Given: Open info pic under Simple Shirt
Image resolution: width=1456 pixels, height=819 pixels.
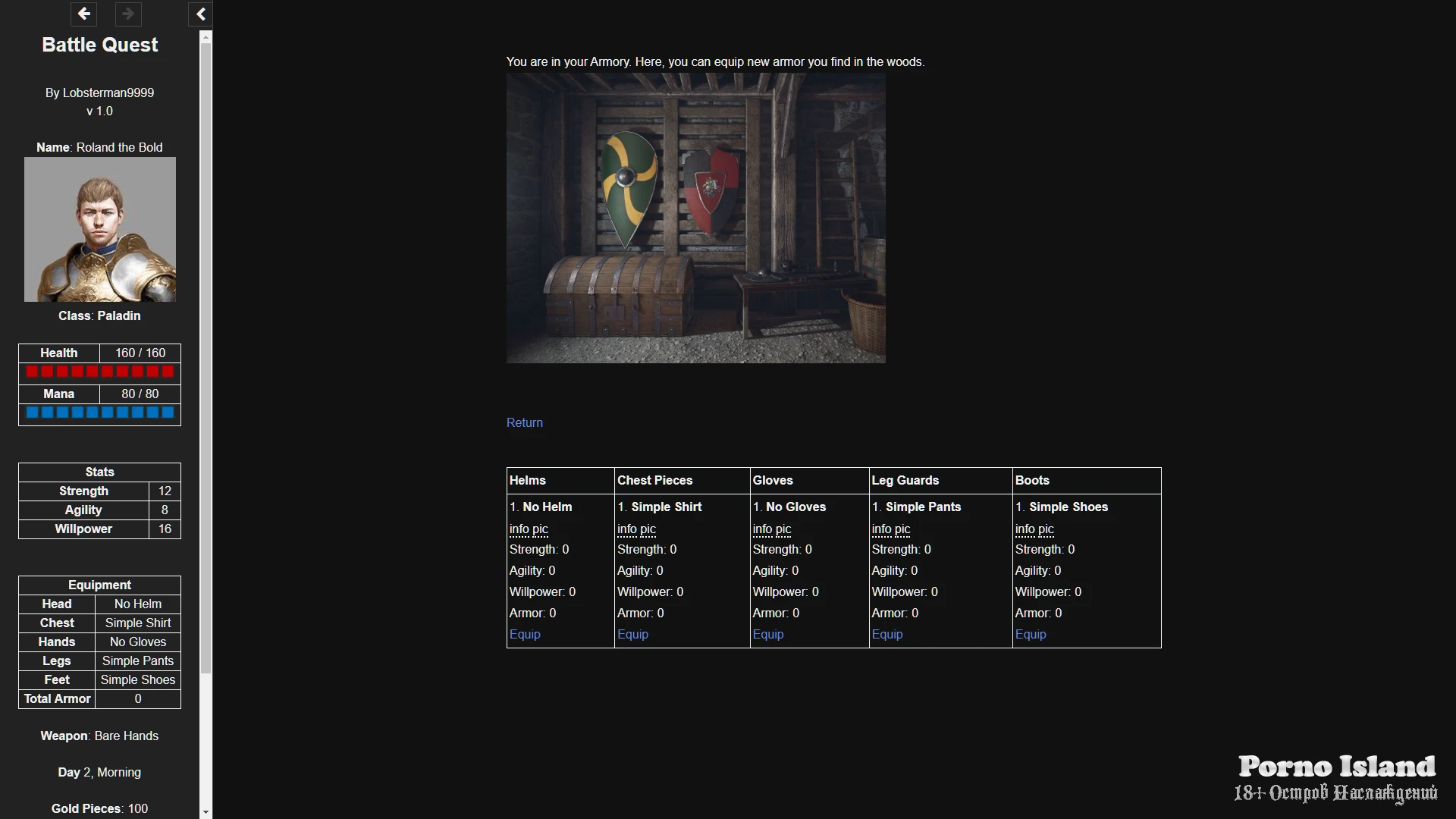Looking at the screenshot, I should (x=635, y=529).
